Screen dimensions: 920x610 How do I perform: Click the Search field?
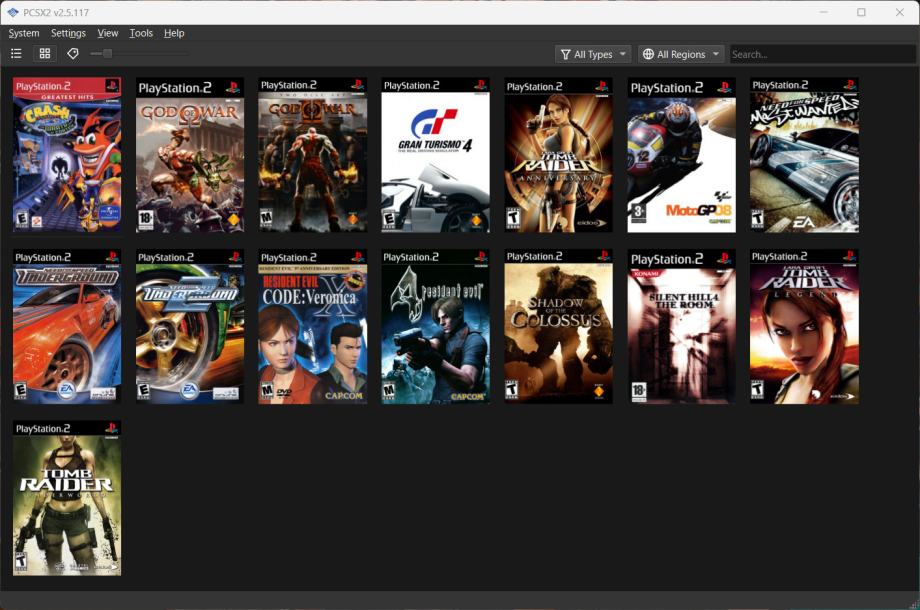click(823, 54)
